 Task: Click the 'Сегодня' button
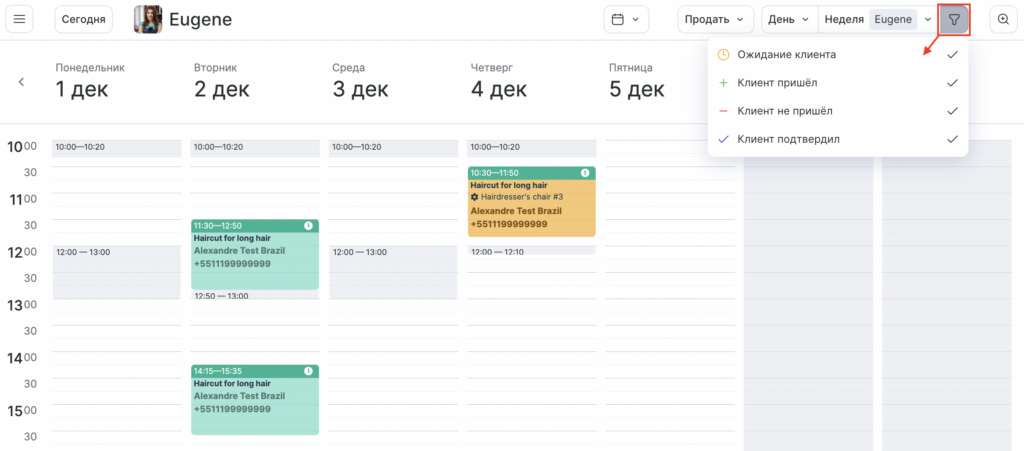(84, 19)
